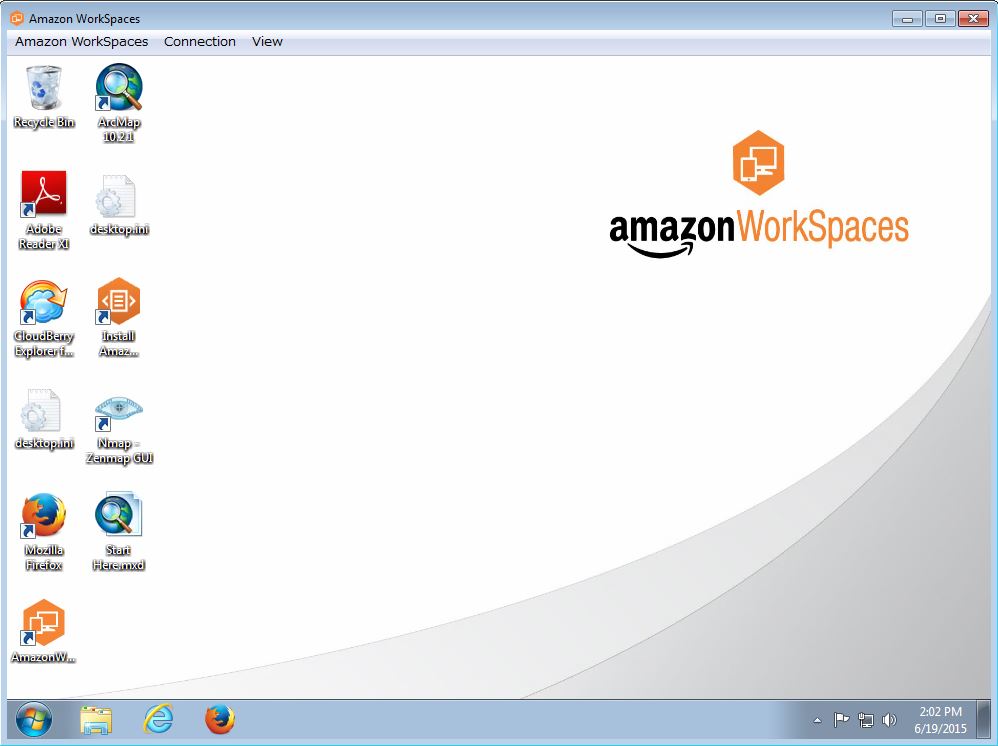998x746 pixels.
Task: Launch Internet Explorer from the taskbar
Action: (x=158, y=720)
